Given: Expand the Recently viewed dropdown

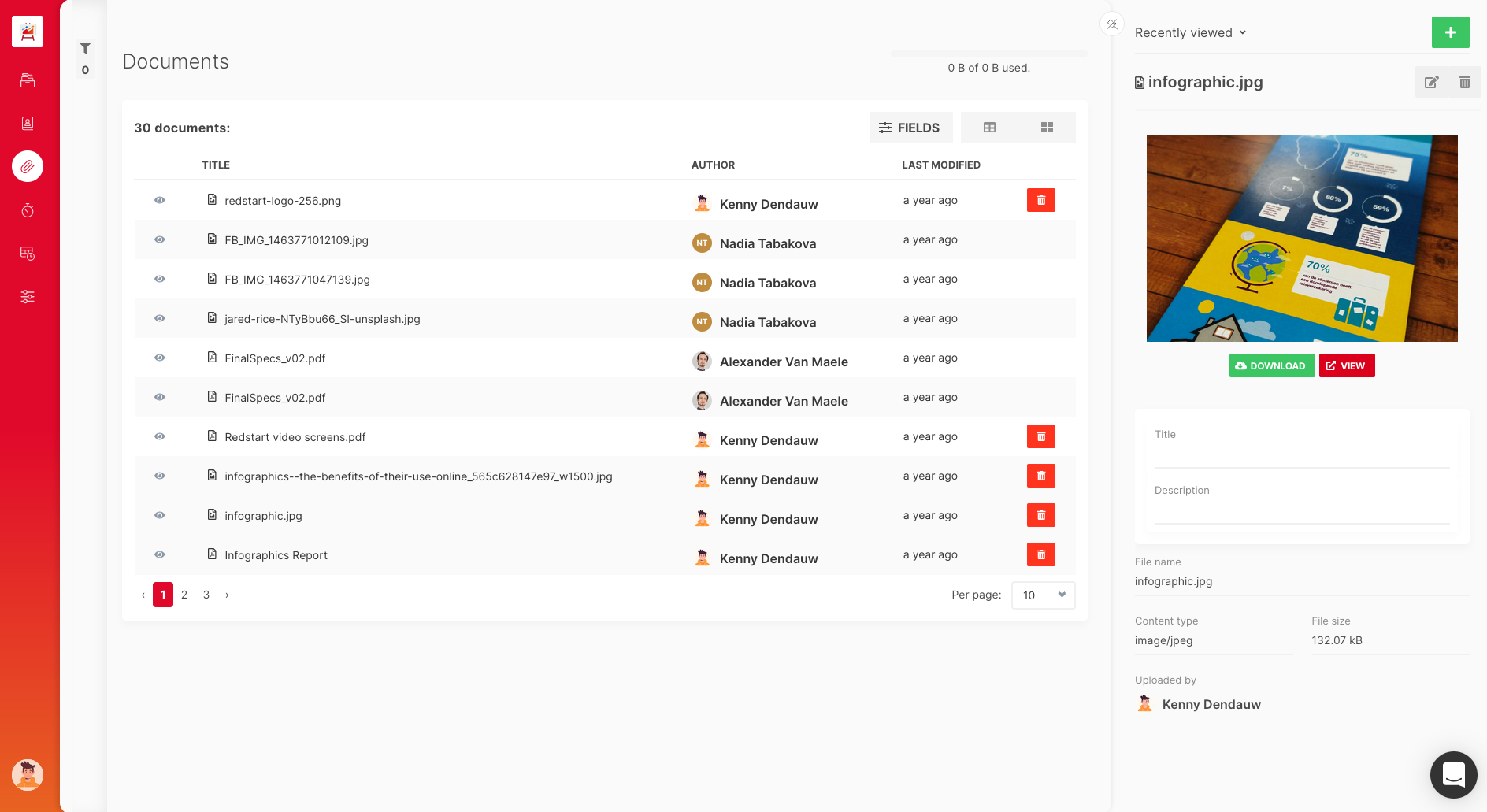Looking at the screenshot, I should (1190, 32).
